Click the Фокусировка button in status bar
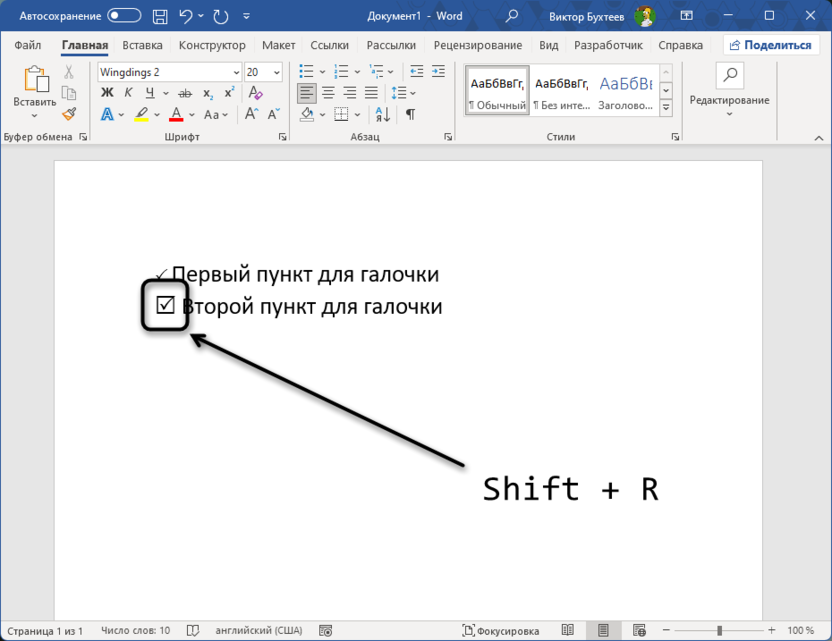This screenshot has height=641, width=832. pos(501,631)
